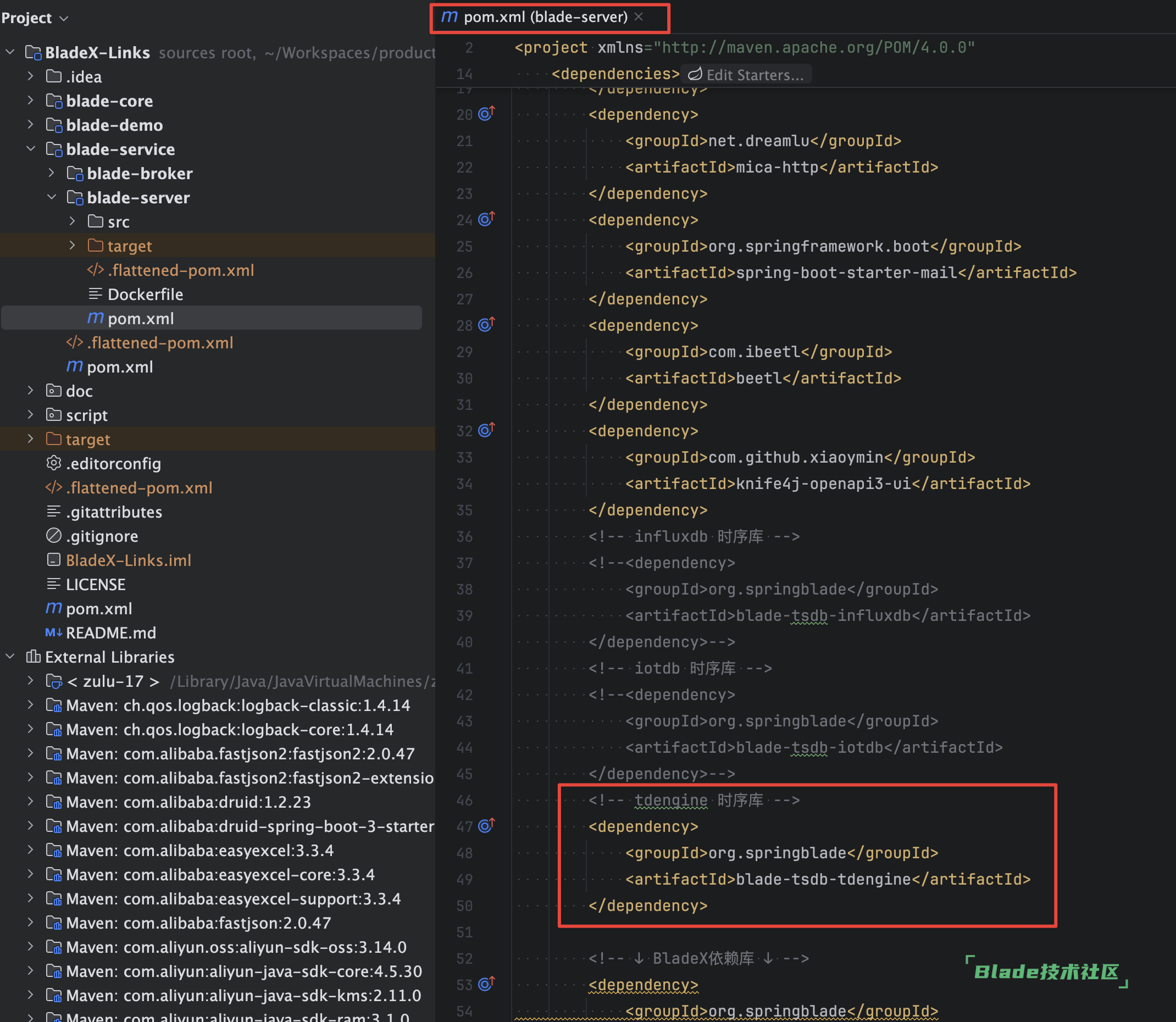Viewport: 1176px width, 1022px height.
Task: Click the gutter dependency icon on line 20
Action: (486, 114)
